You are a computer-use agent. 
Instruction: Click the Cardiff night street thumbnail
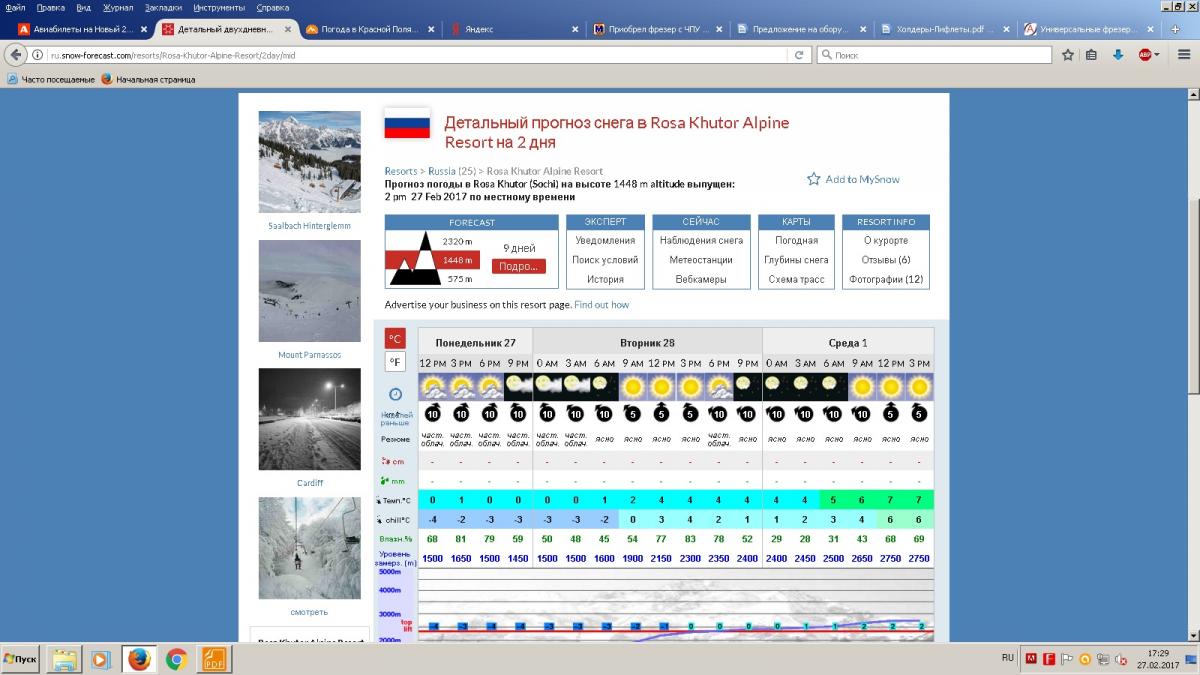309,419
